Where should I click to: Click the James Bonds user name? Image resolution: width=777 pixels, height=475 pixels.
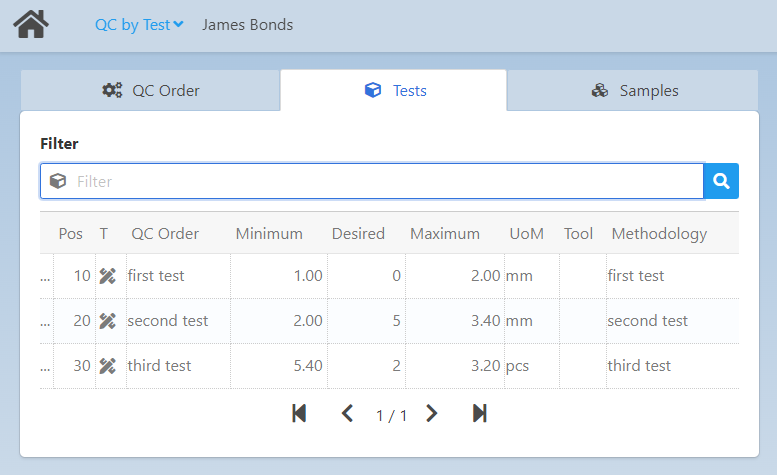[248, 25]
